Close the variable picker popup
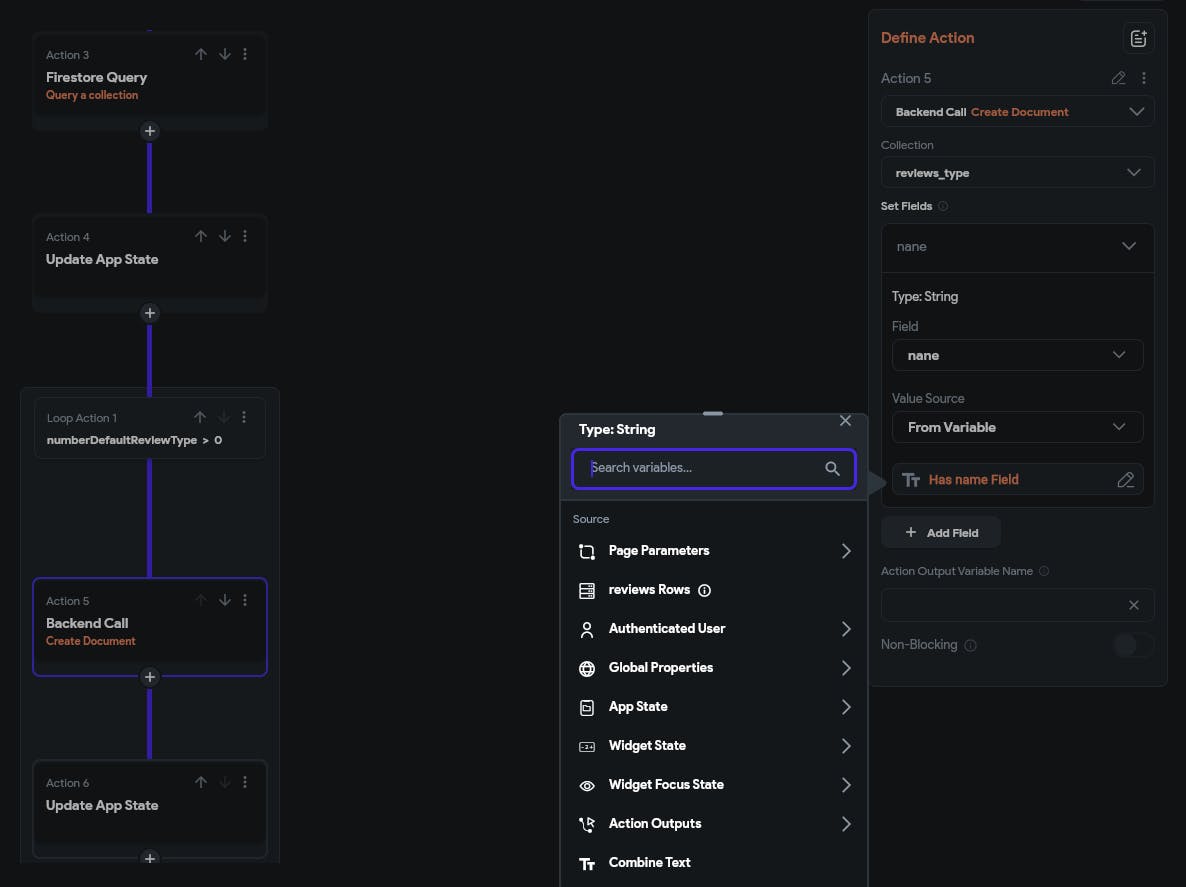Screen dimensions: 1186x887 coord(845,421)
